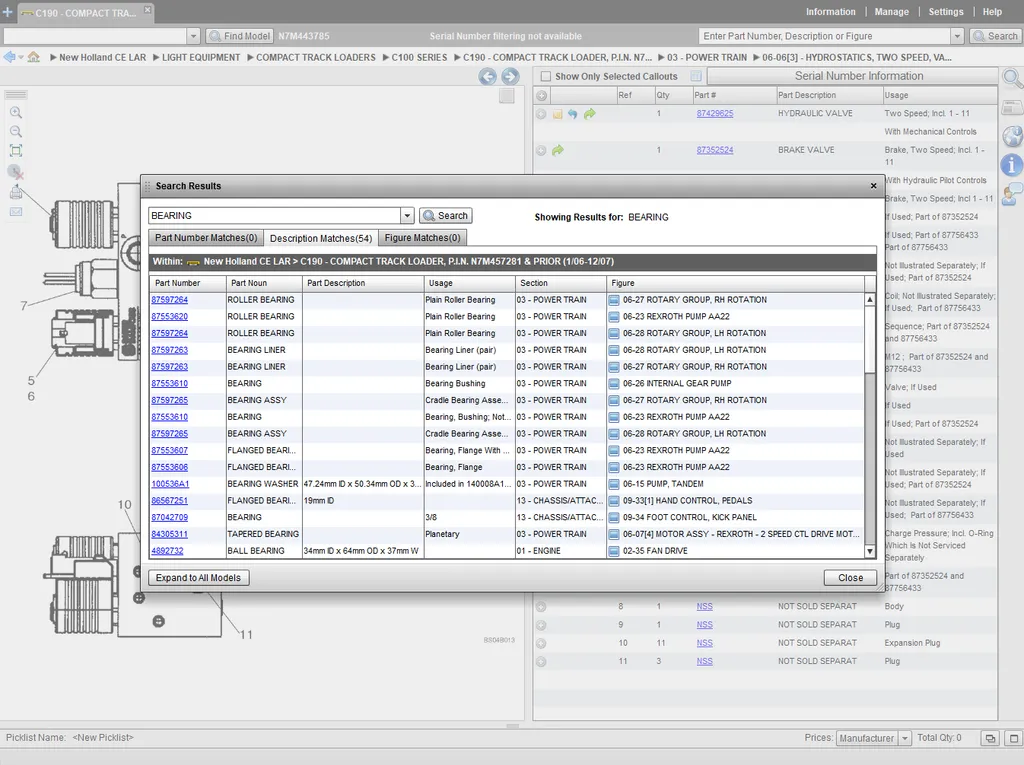Open a new tab with the plus icon

coord(8,12)
